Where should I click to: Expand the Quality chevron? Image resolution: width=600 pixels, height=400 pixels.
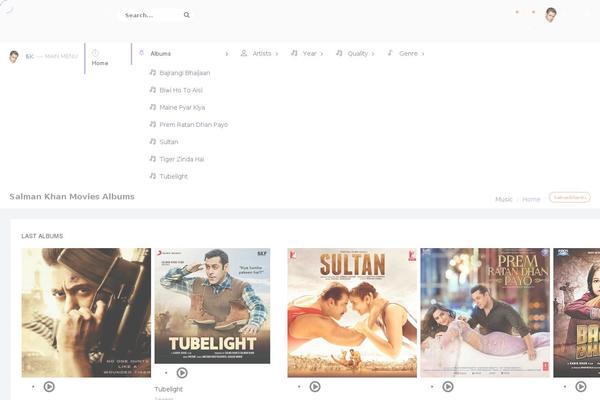click(373, 54)
